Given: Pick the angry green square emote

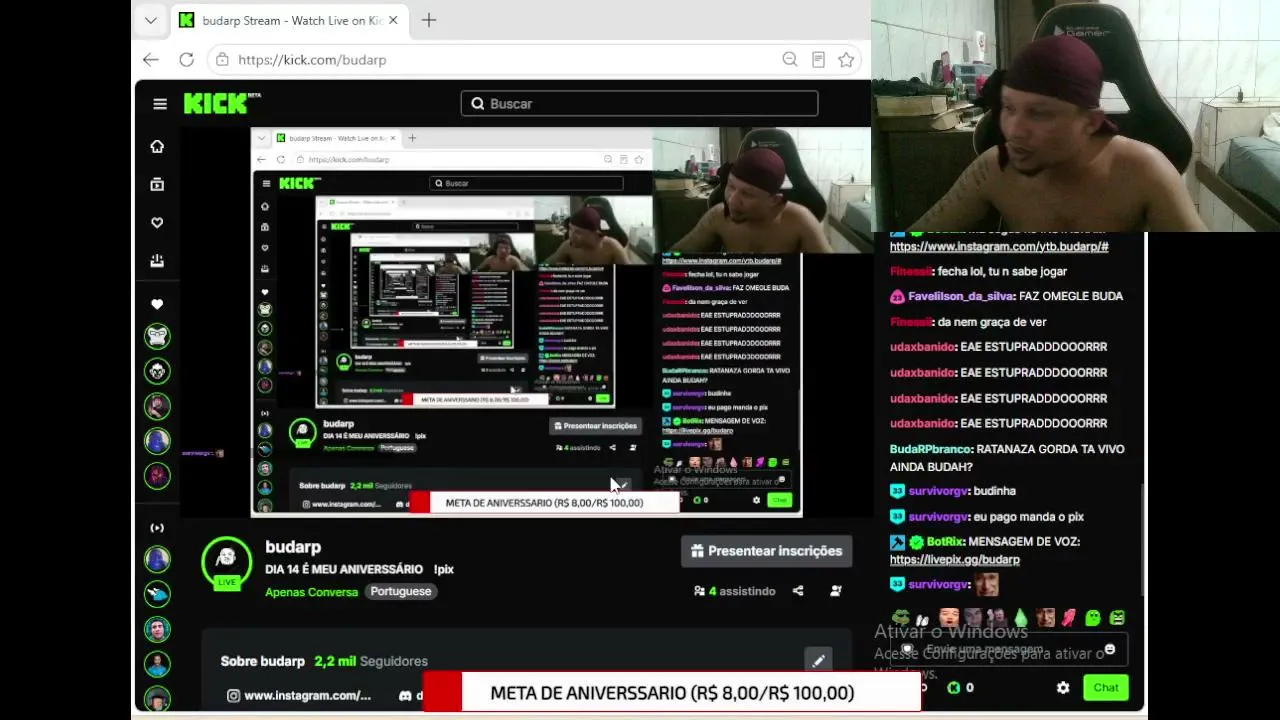Looking at the screenshot, I should pyautogui.click(x=1117, y=618).
